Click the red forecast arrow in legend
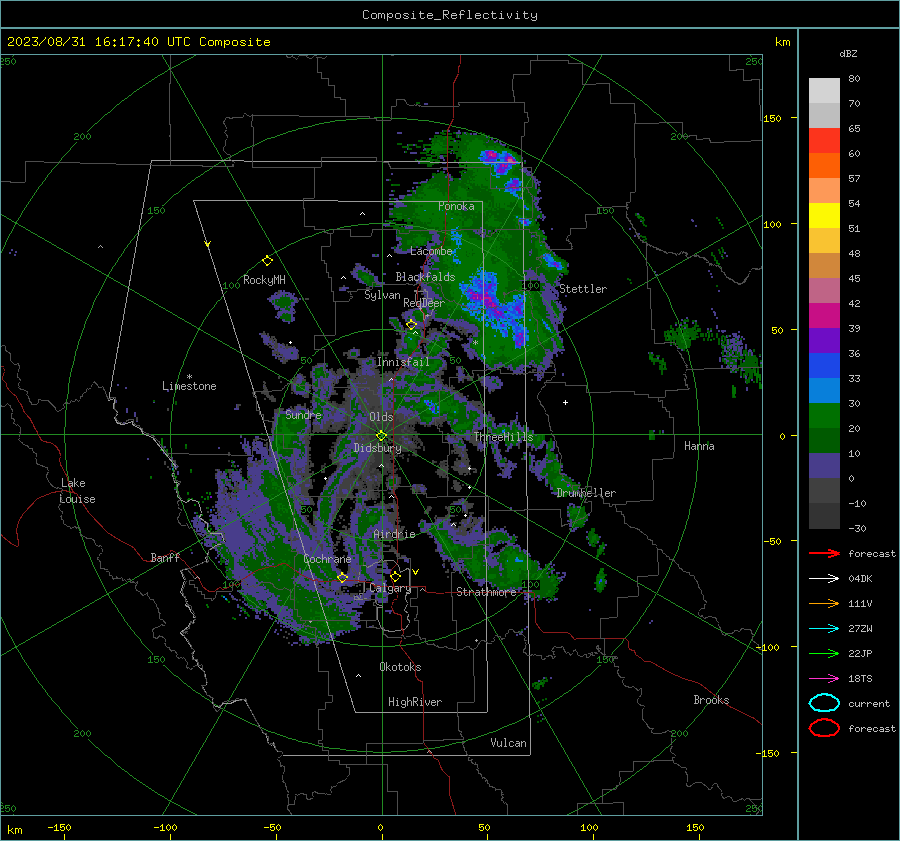 point(824,553)
